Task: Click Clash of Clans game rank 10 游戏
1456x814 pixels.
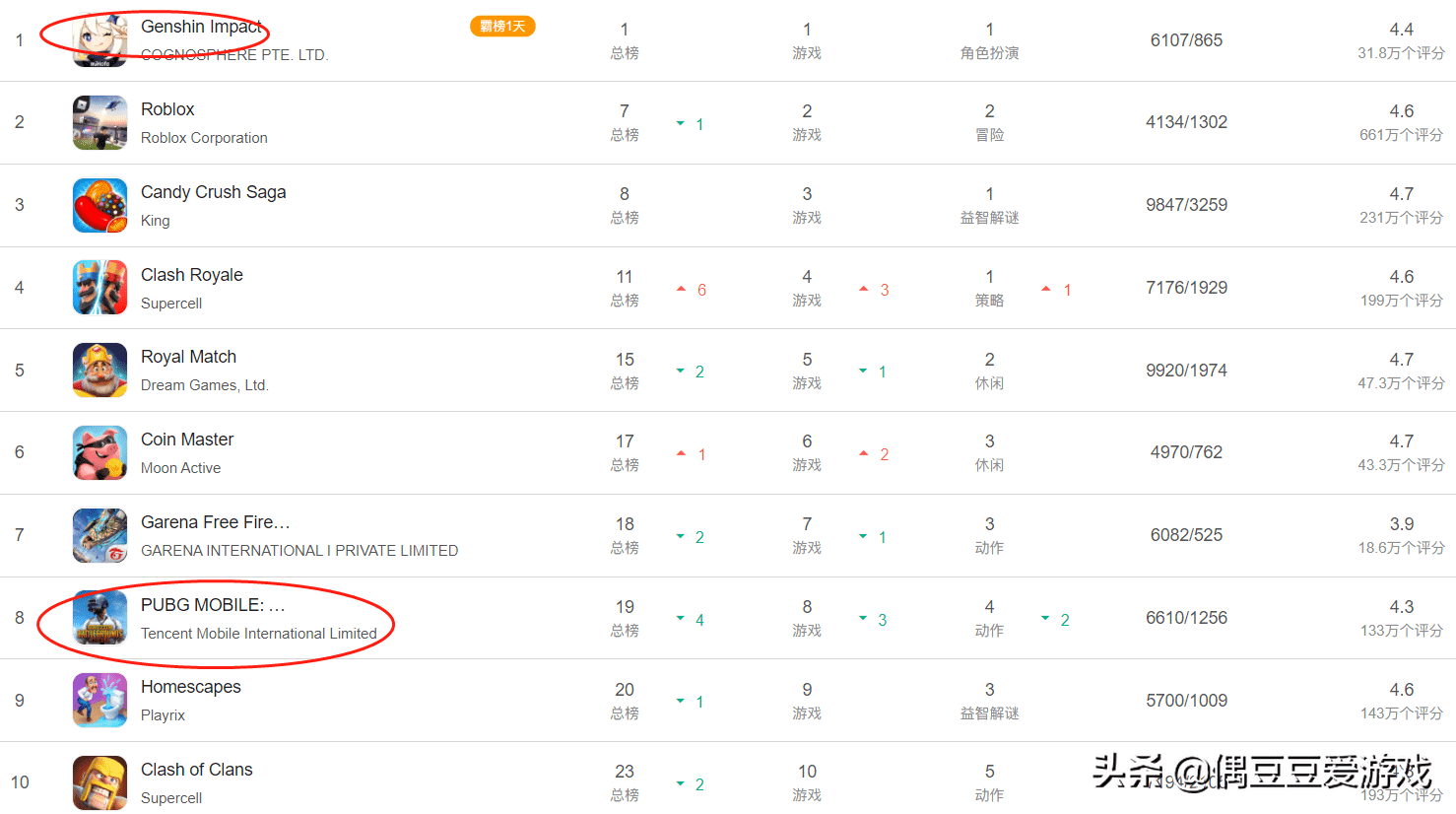Action: point(807,782)
